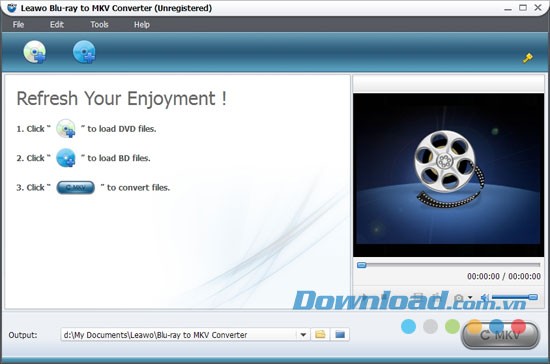
Task: Click the small MKV button in step 3
Action: pos(75,188)
